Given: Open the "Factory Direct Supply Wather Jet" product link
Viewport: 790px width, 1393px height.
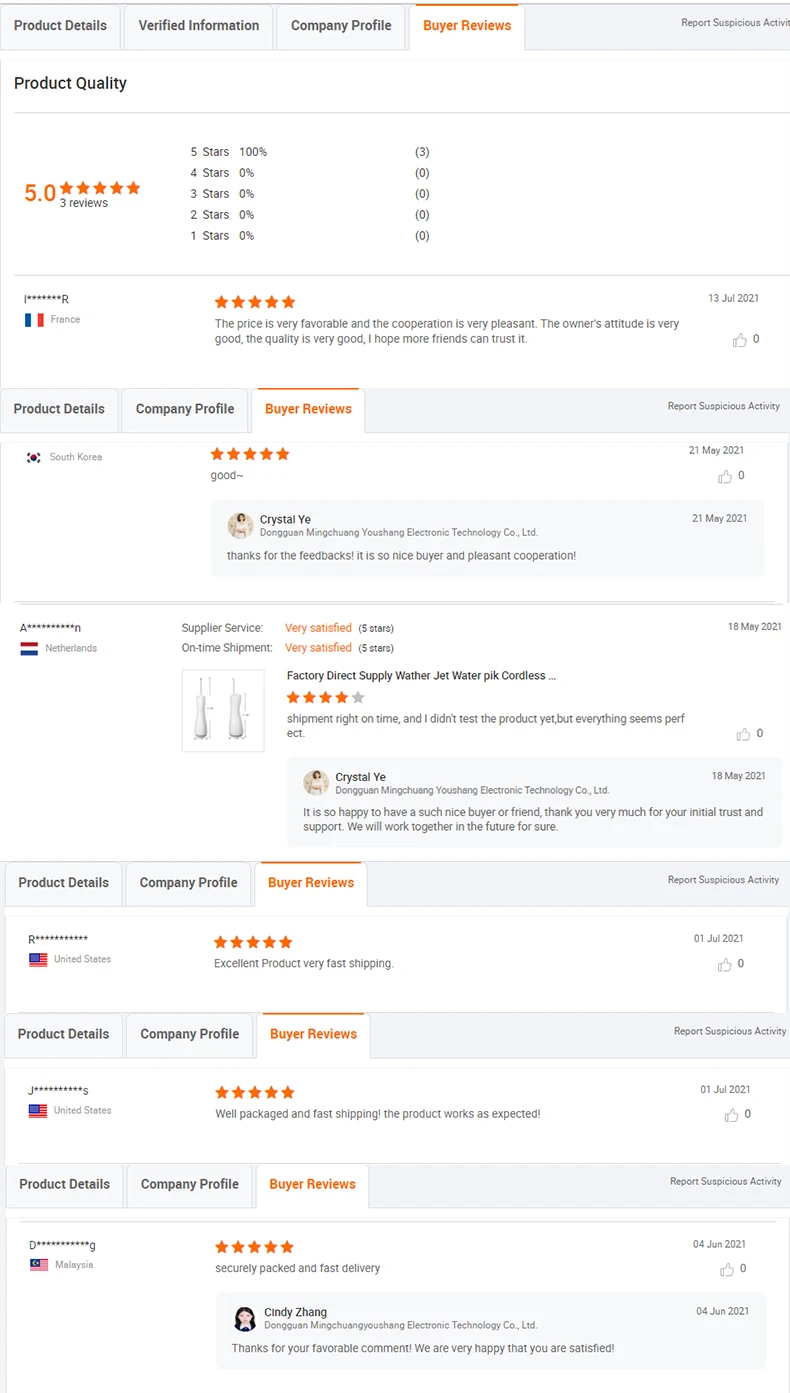Looking at the screenshot, I should 421,676.
